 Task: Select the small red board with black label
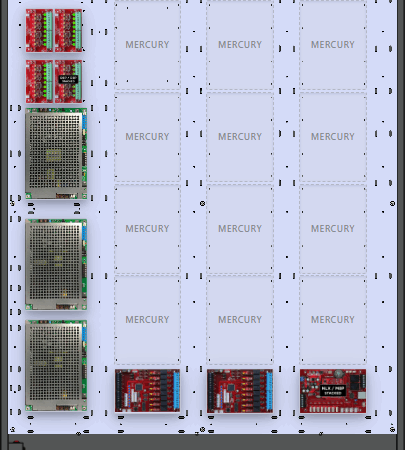click(x=68, y=81)
